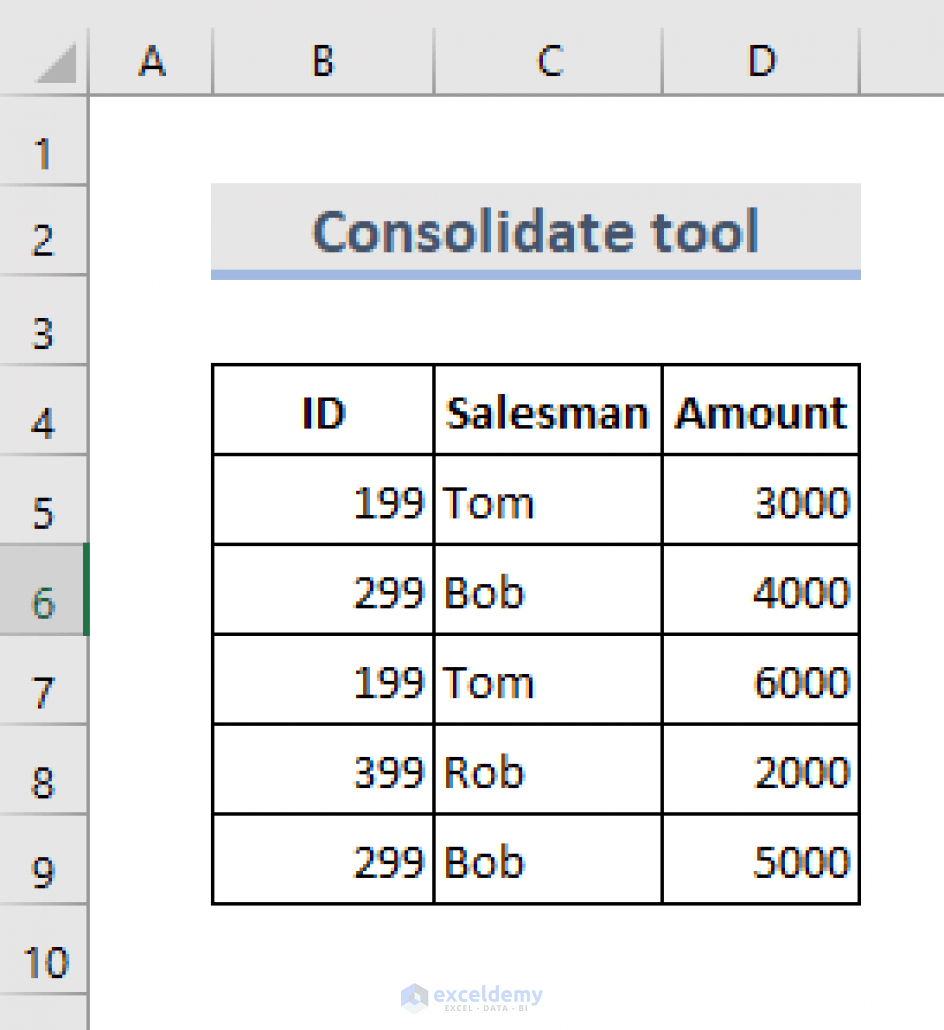Select column A header
The width and height of the screenshot is (944, 1030).
(152, 62)
